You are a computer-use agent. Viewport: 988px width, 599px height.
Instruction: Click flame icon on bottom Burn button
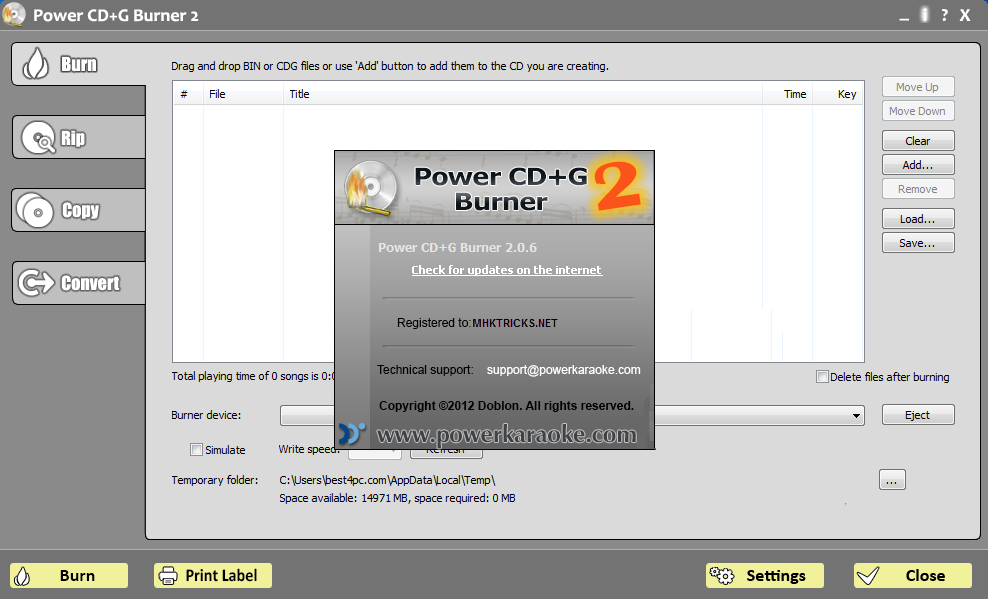22,576
